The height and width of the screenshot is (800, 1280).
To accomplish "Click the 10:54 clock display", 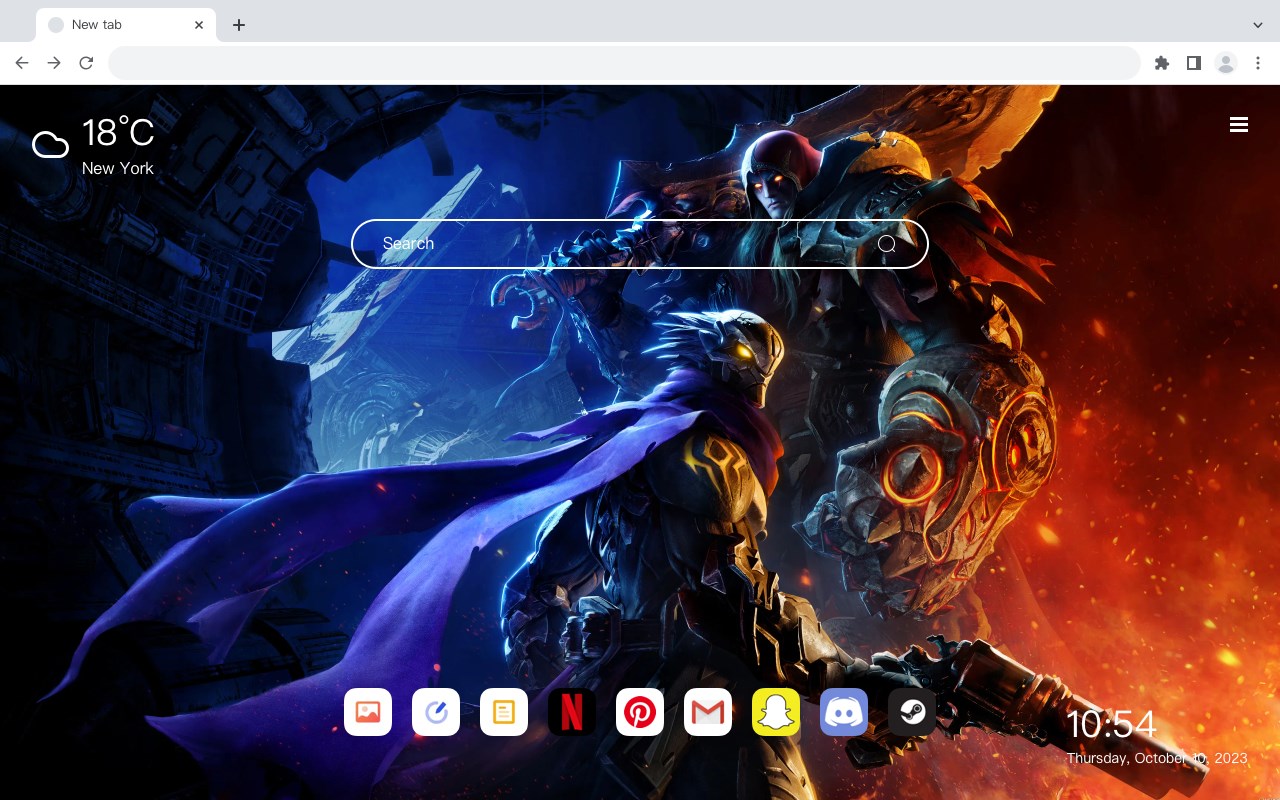I will click(x=1111, y=724).
